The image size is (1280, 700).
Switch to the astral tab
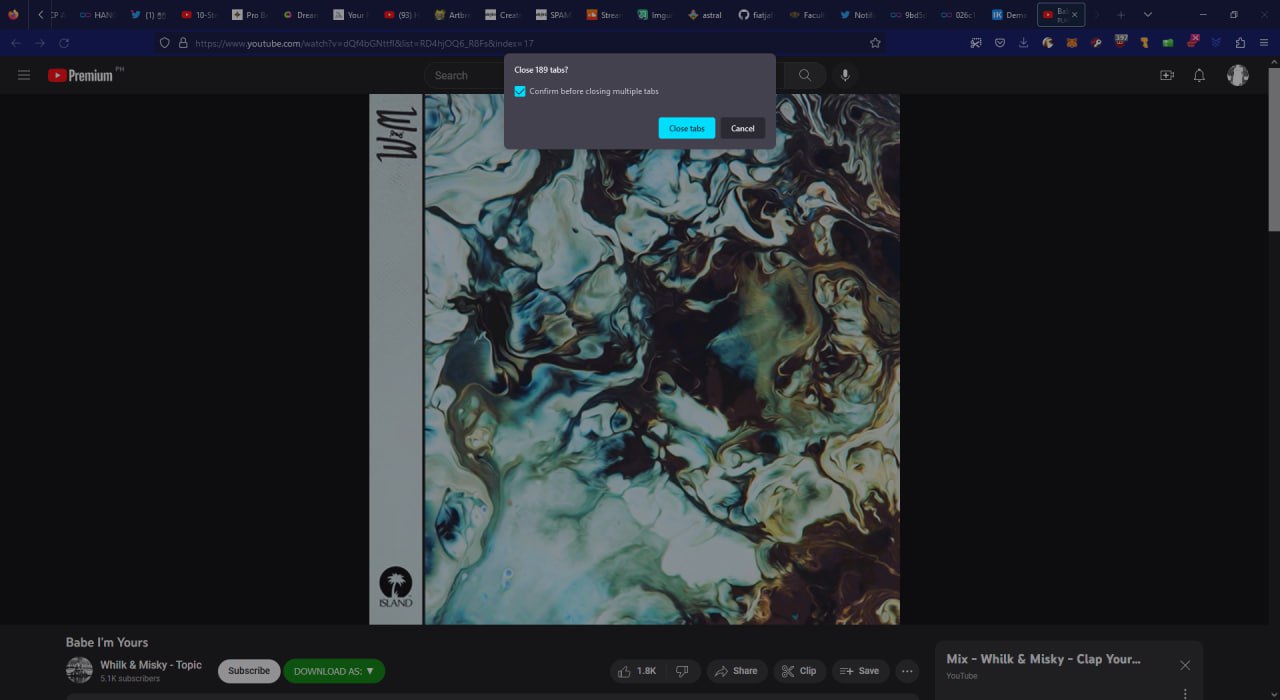(706, 15)
